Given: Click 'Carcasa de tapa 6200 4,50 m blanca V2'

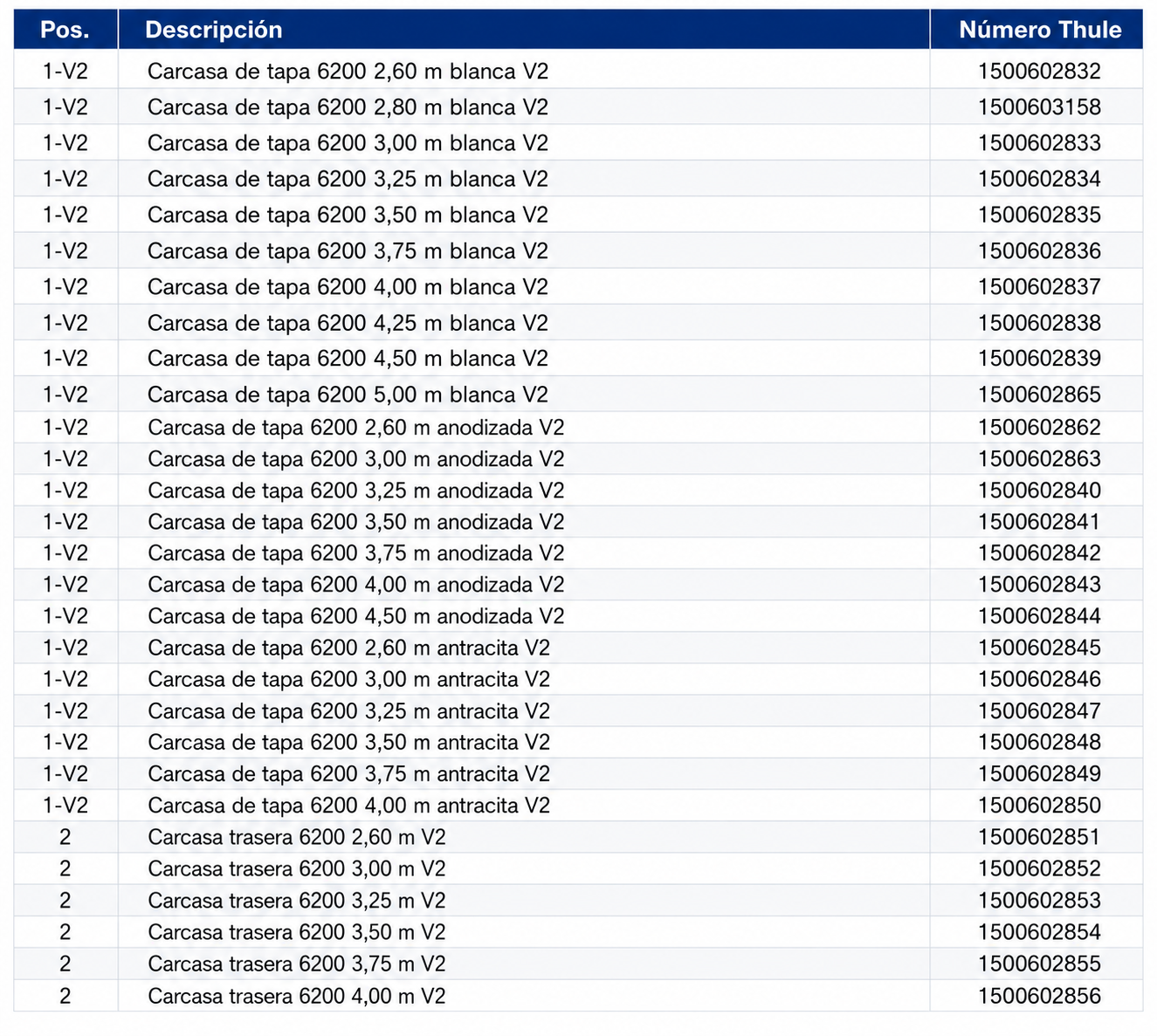Looking at the screenshot, I should 348,359.
